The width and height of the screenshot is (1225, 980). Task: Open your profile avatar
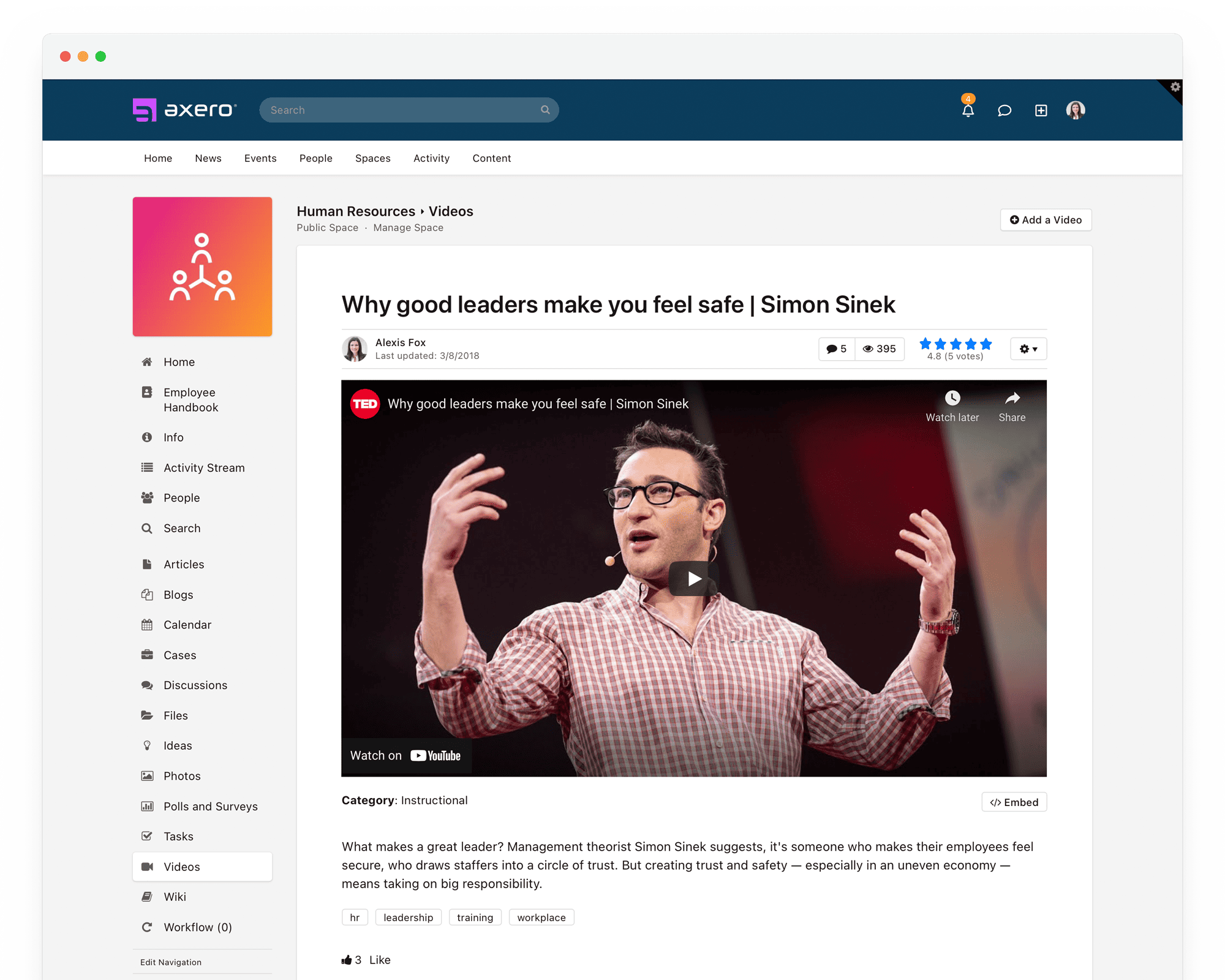1076,110
